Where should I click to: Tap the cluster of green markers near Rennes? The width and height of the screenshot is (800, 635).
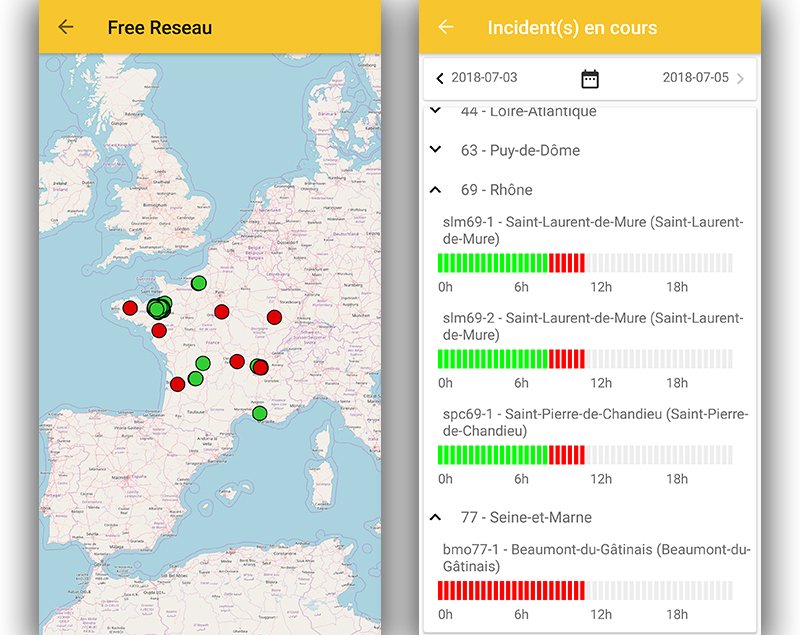pyautogui.click(x=158, y=308)
